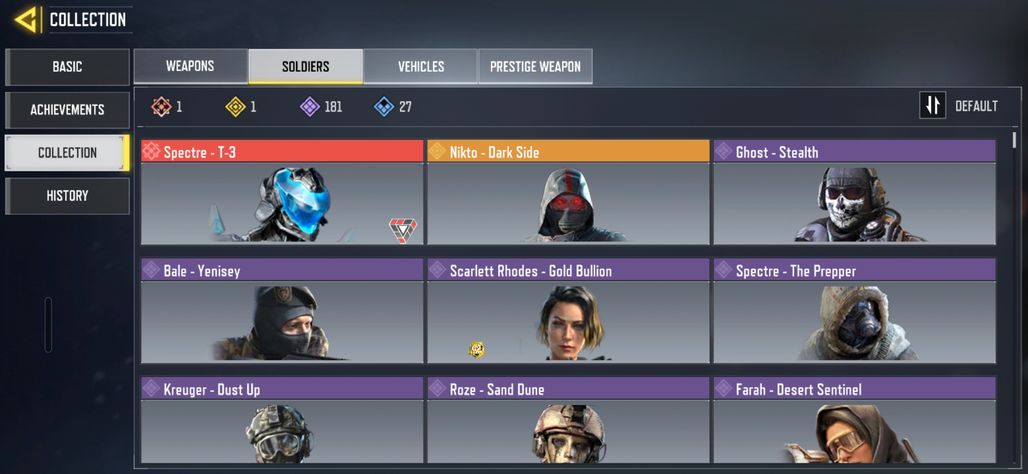Filter by purple epic rarity icon
Screen dimensions: 1028x474
point(310,106)
